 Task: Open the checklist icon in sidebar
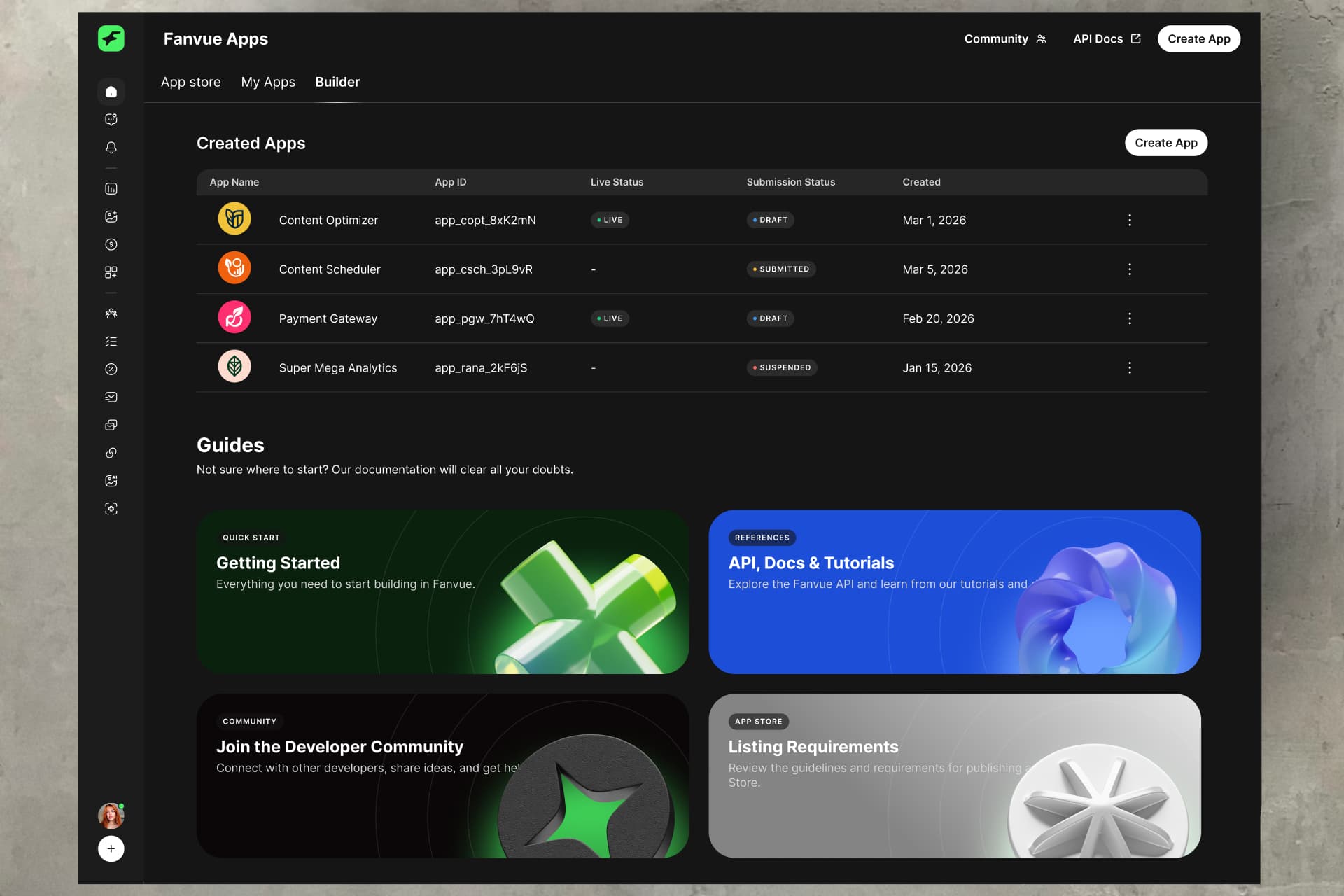point(111,342)
